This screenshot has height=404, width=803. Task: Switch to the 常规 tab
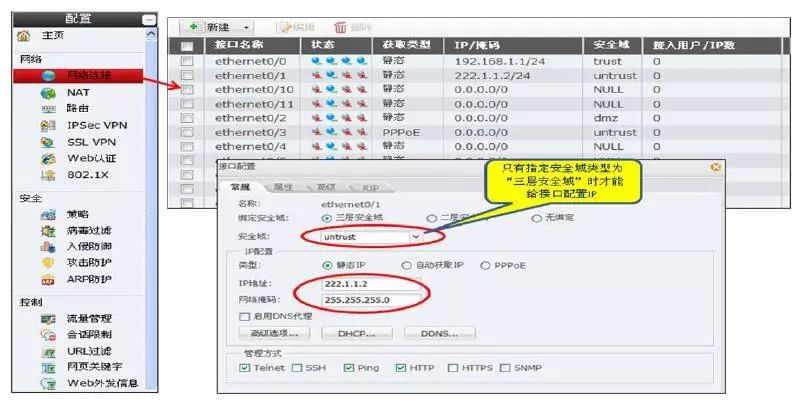tap(240, 187)
